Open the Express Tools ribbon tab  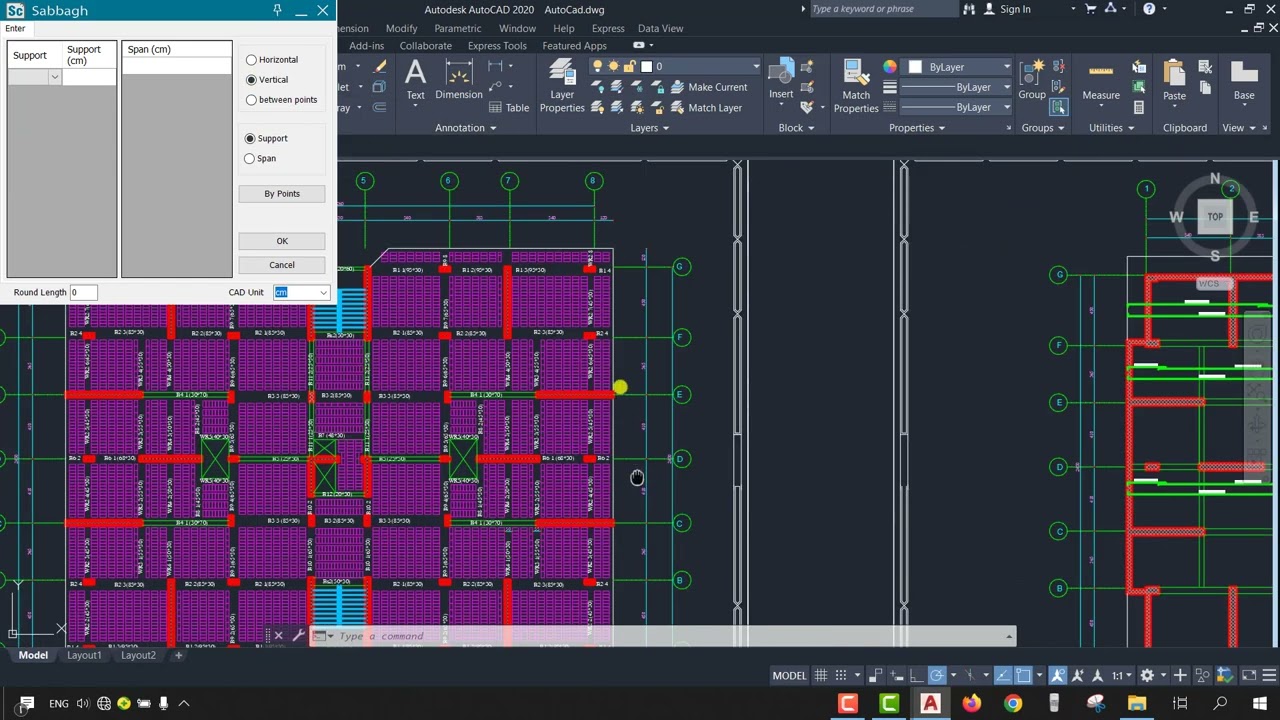[497, 46]
